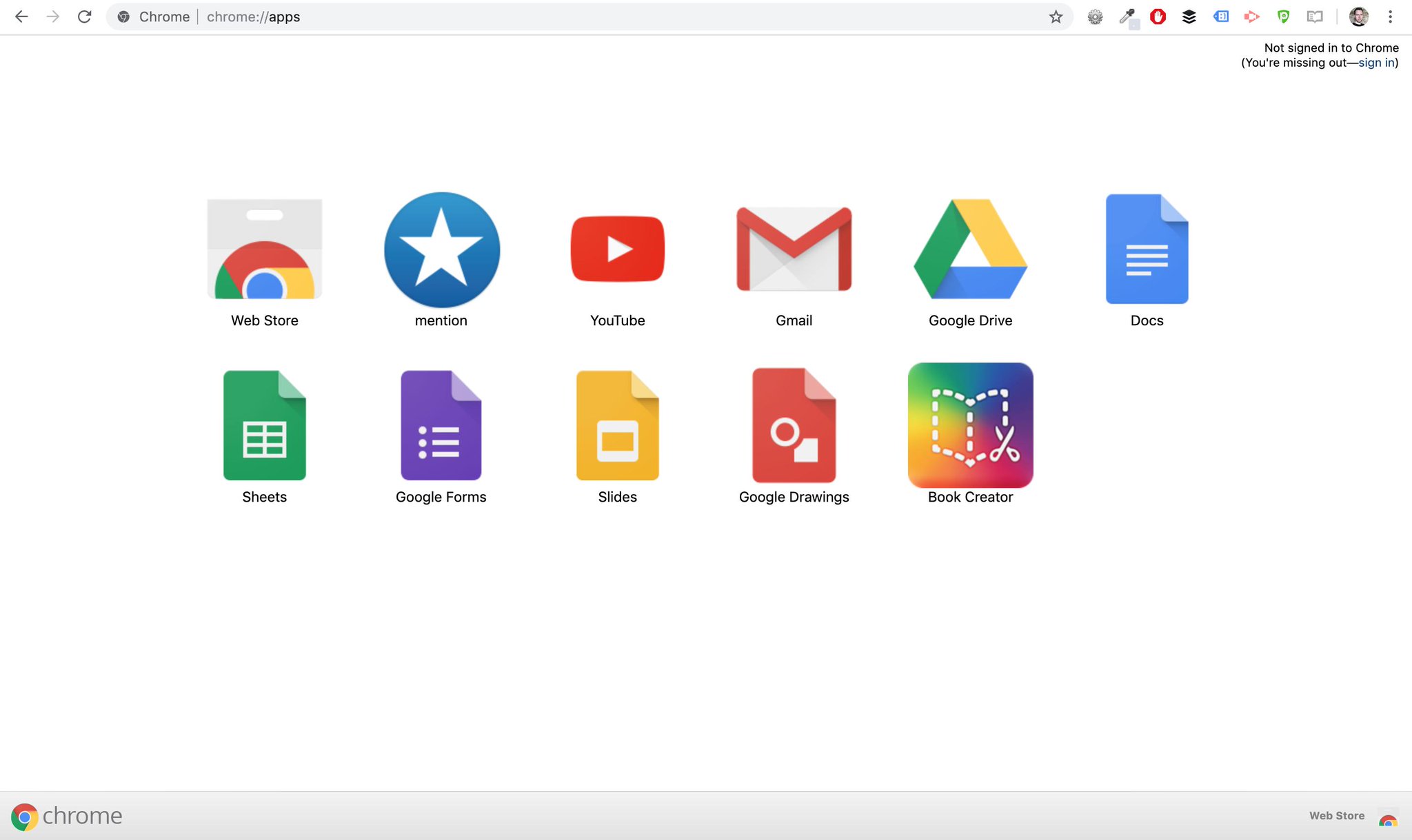Click the sign in link
This screenshot has height=840, width=1412.
click(1376, 63)
